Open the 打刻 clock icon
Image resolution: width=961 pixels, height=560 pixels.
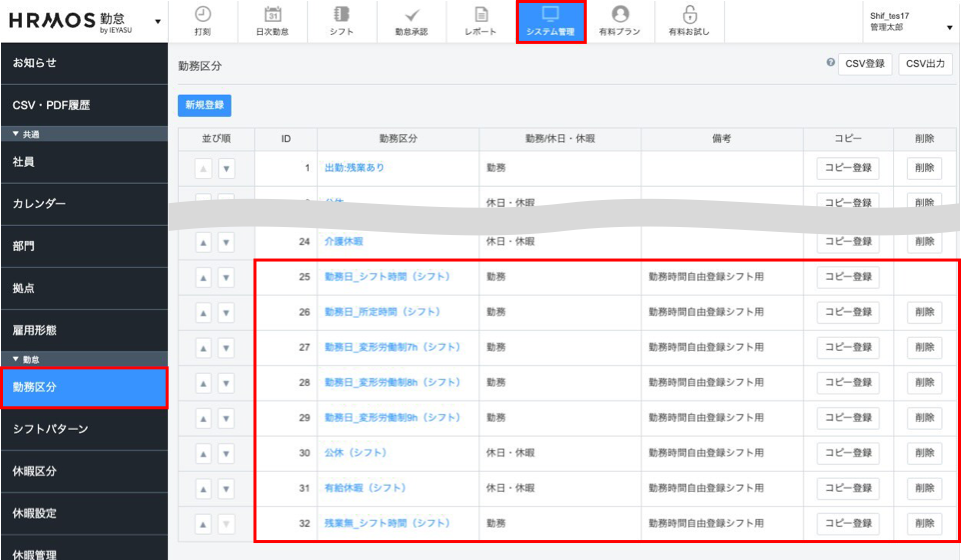pos(203,15)
